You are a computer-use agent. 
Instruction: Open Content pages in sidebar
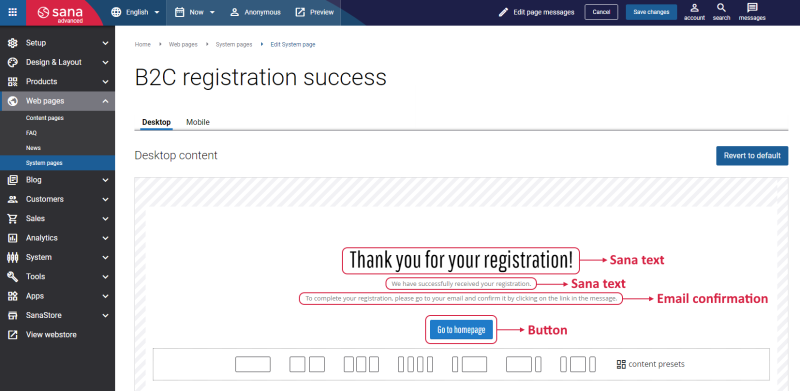coord(45,118)
